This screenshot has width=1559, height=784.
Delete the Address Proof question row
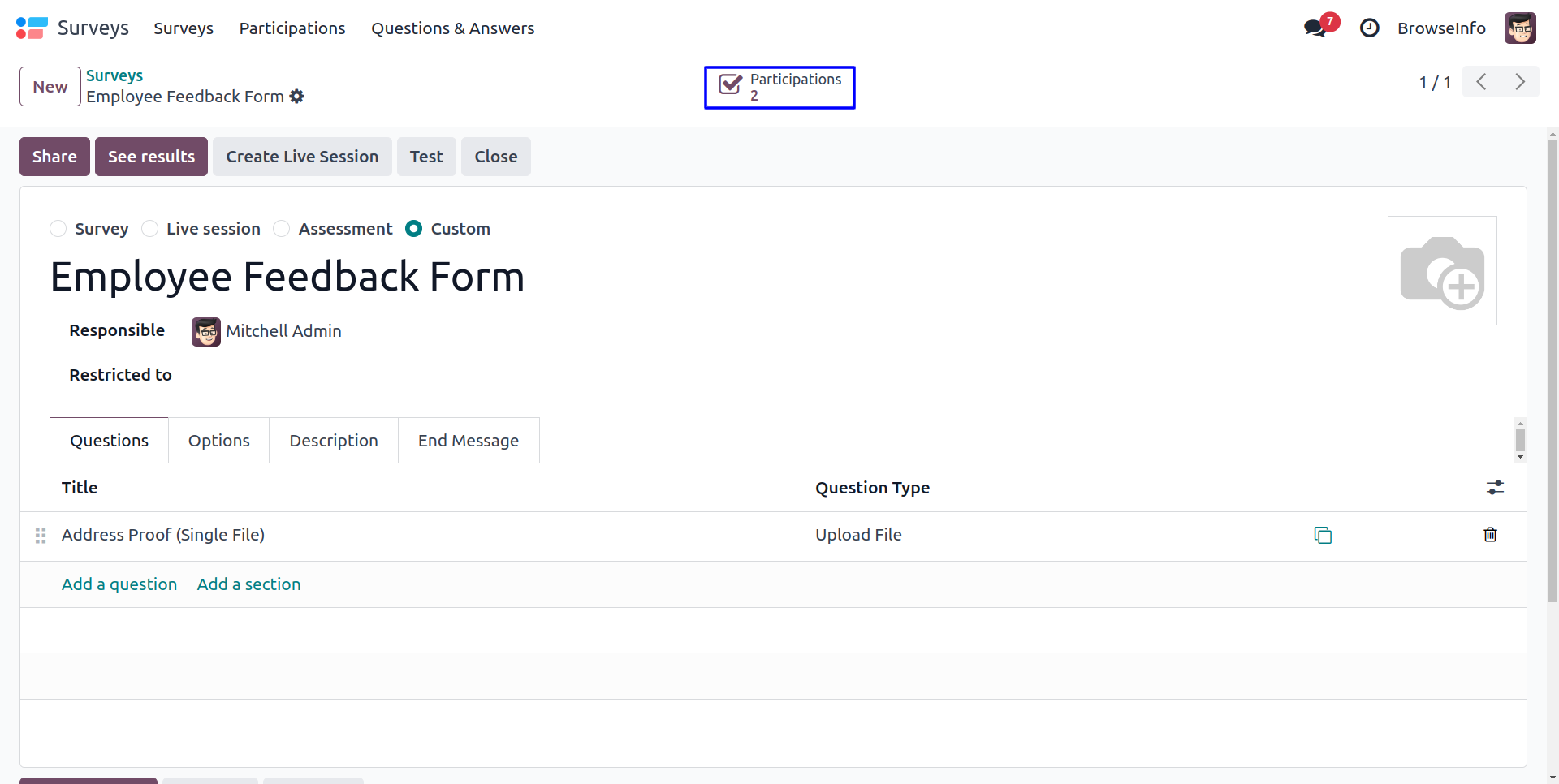(1490, 535)
